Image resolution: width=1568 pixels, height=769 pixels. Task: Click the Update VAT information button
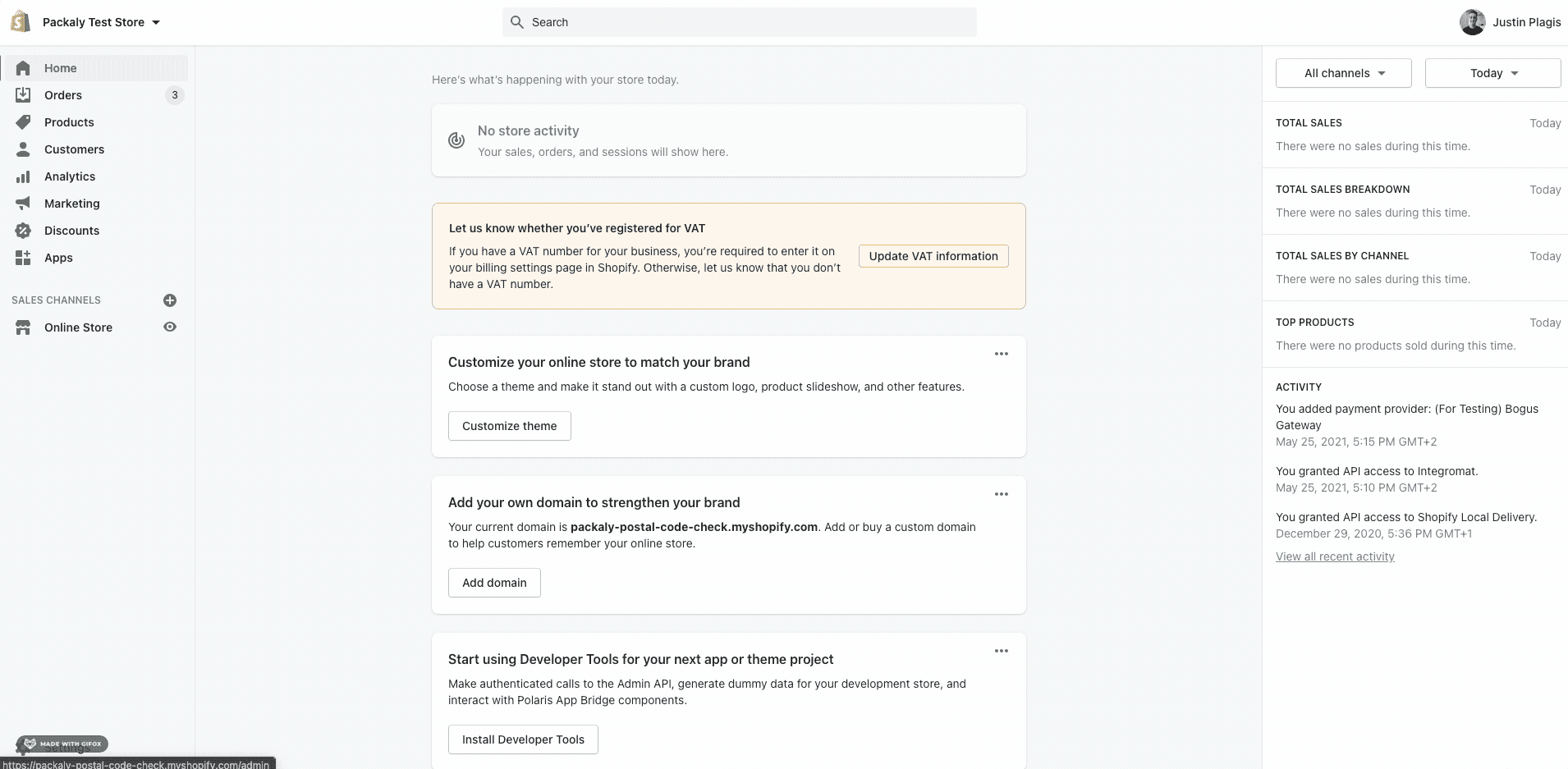pos(933,256)
